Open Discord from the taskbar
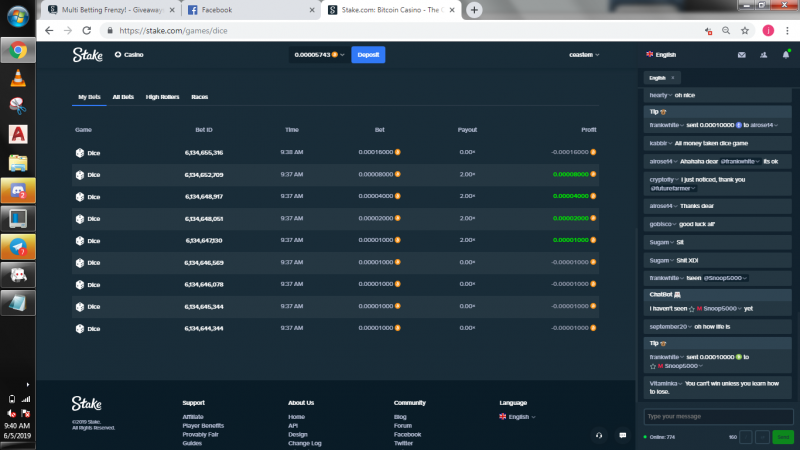Image resolution: width=800 pixels, height=450 pixels. click(18, 191)
